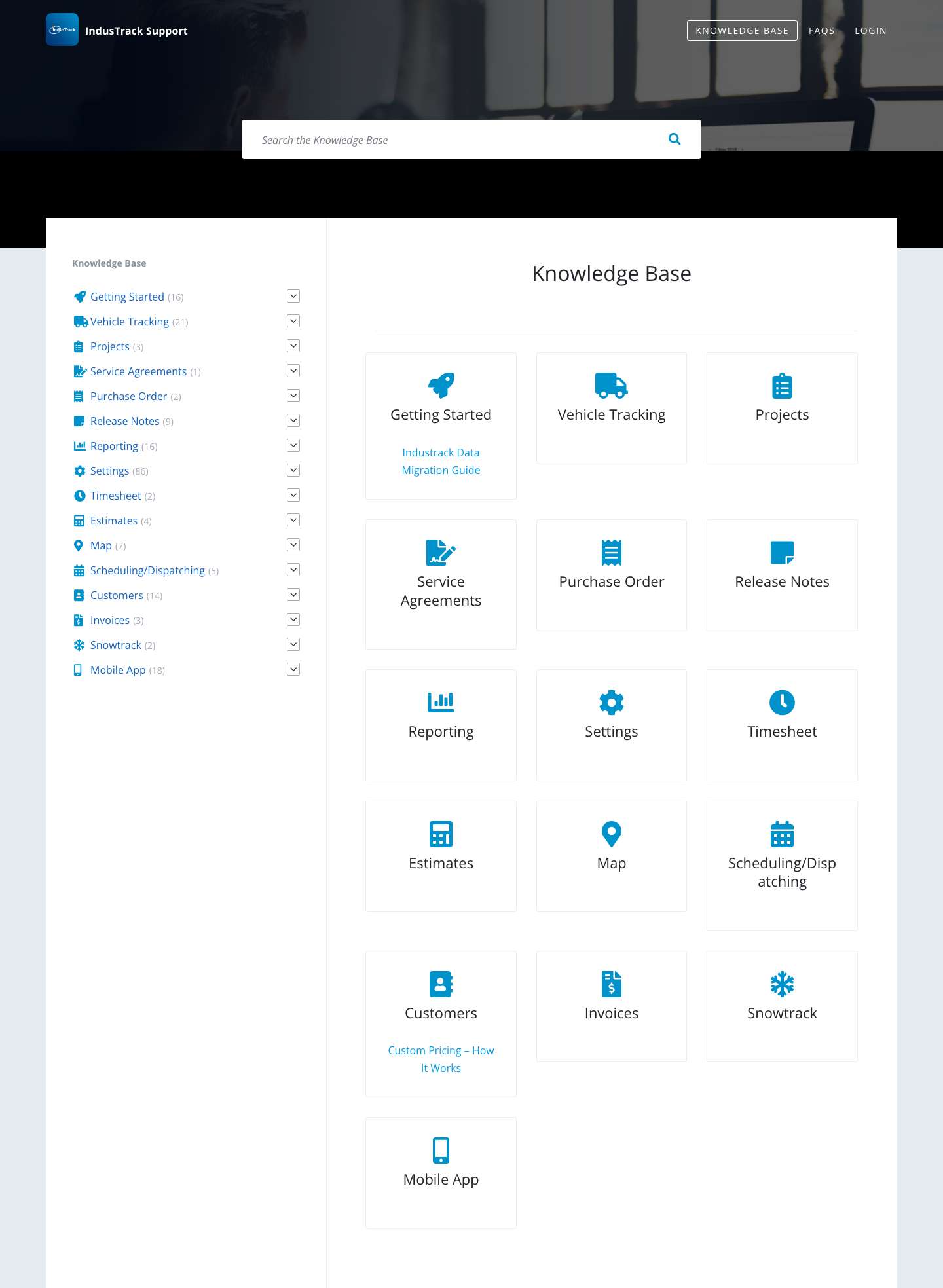Image resolution: width=943 pixels, height=1288 pixels.
Task: Expand the Release Notes sidebar category
Action: pos(293,420)
